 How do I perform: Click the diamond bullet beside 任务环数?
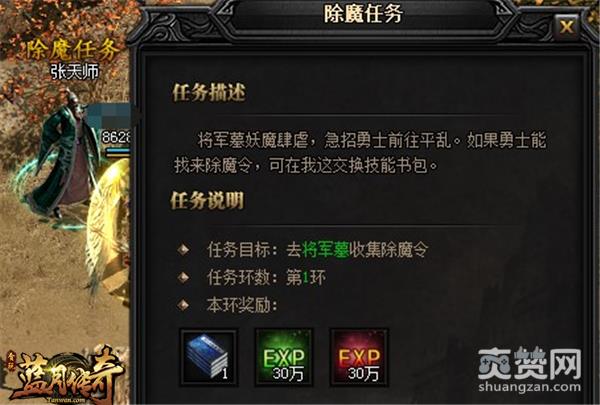183,277
